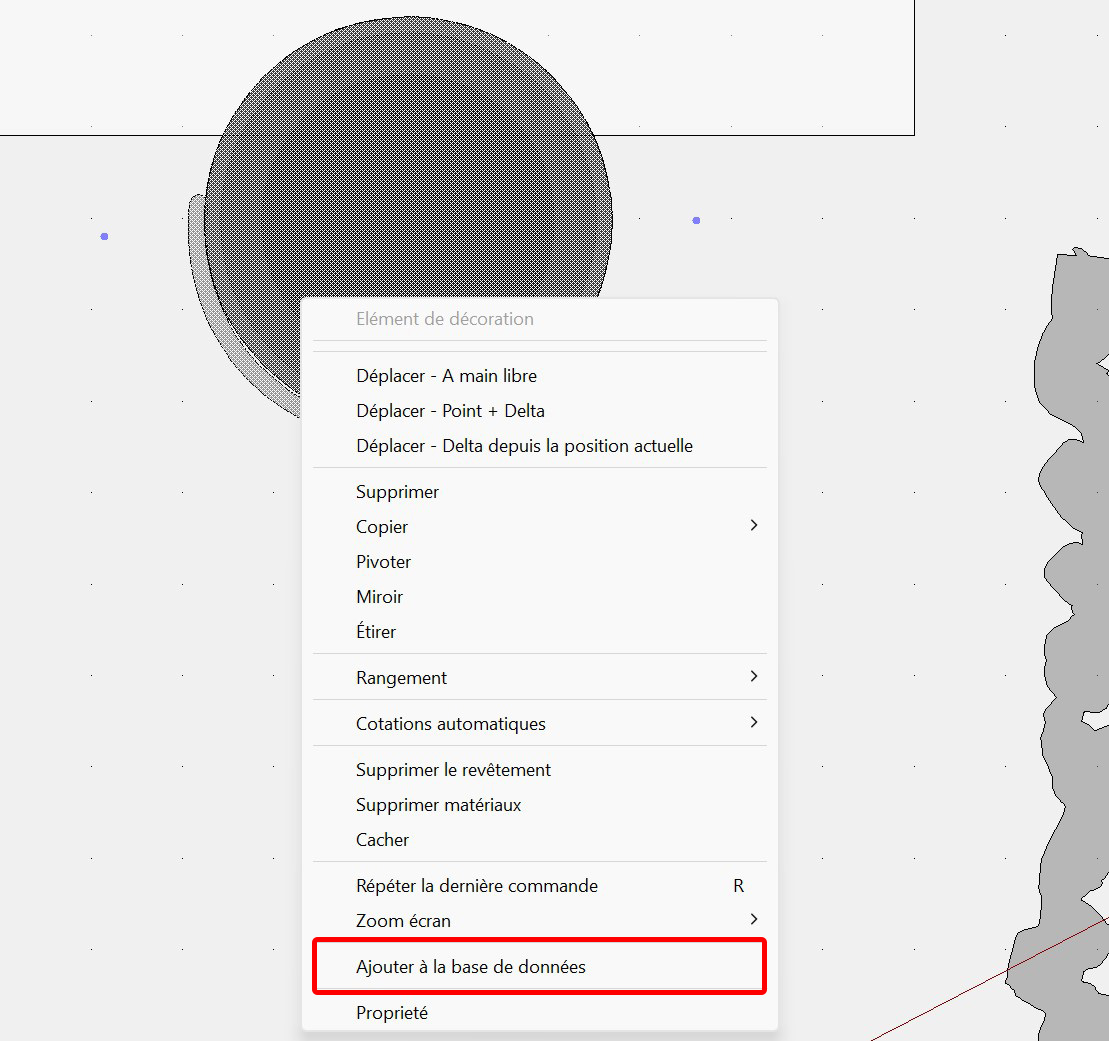
Task: Select Déplacer - Point + Delta
Action: point(450,411)
